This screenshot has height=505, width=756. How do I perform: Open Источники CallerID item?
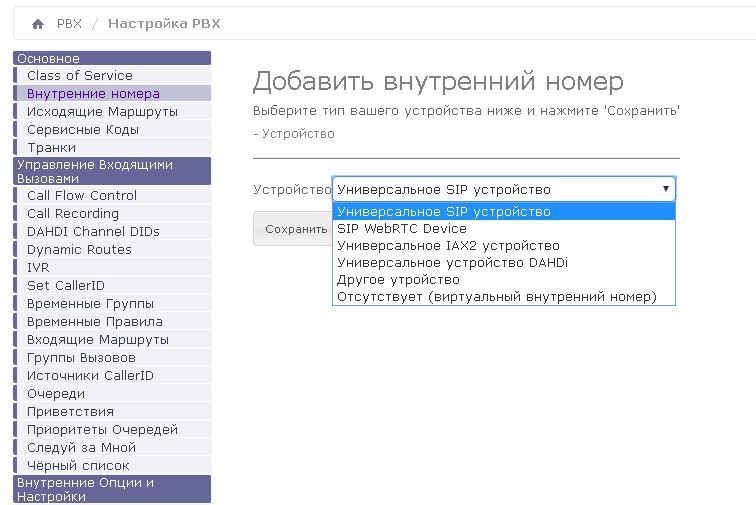click(112, 375)
